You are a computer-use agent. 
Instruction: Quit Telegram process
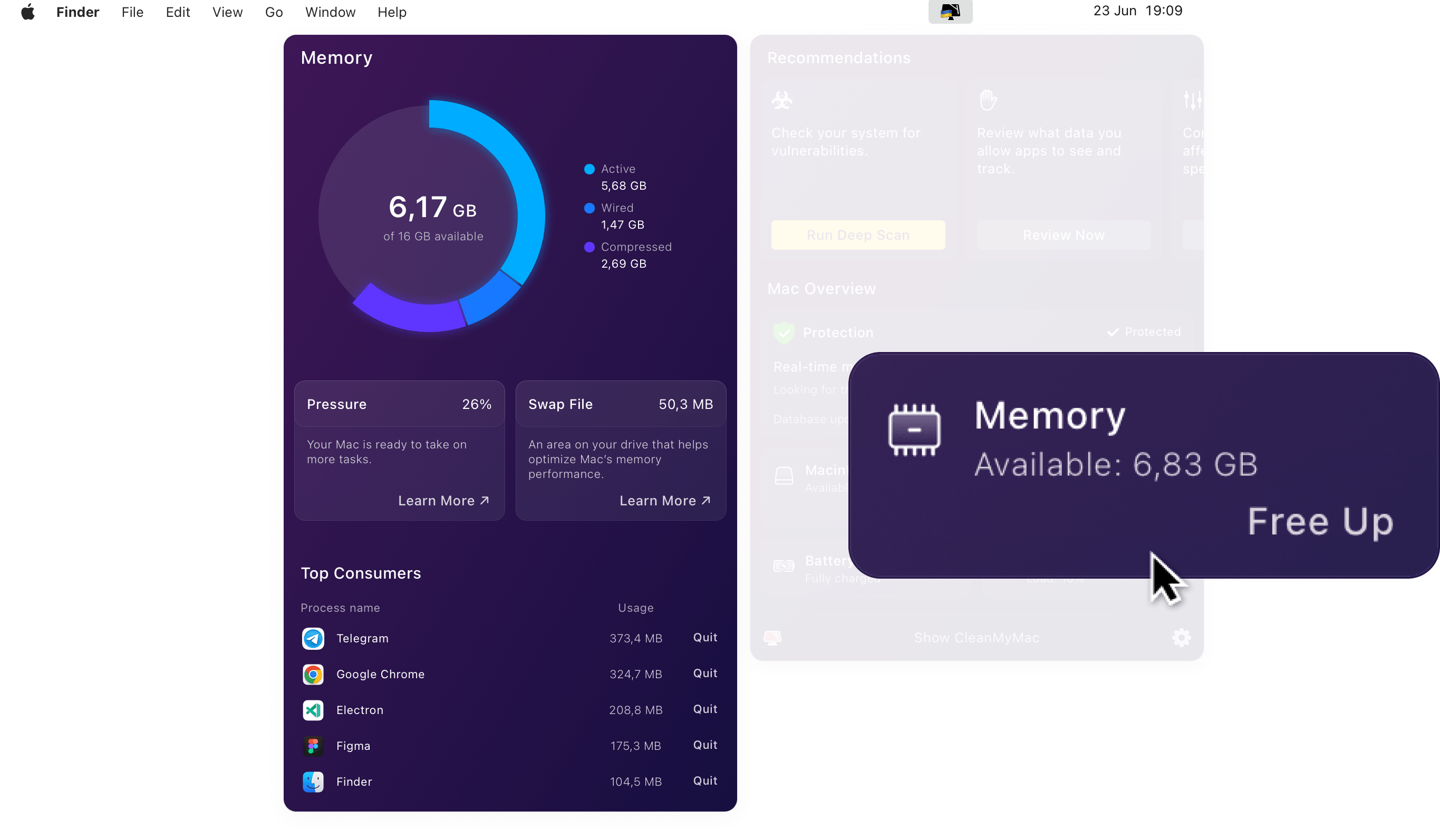705,638
